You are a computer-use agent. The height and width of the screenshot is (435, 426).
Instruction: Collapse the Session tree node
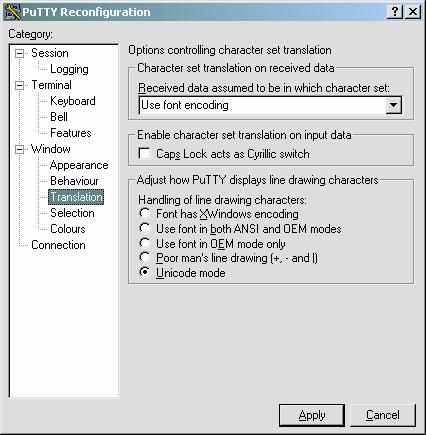20,53
